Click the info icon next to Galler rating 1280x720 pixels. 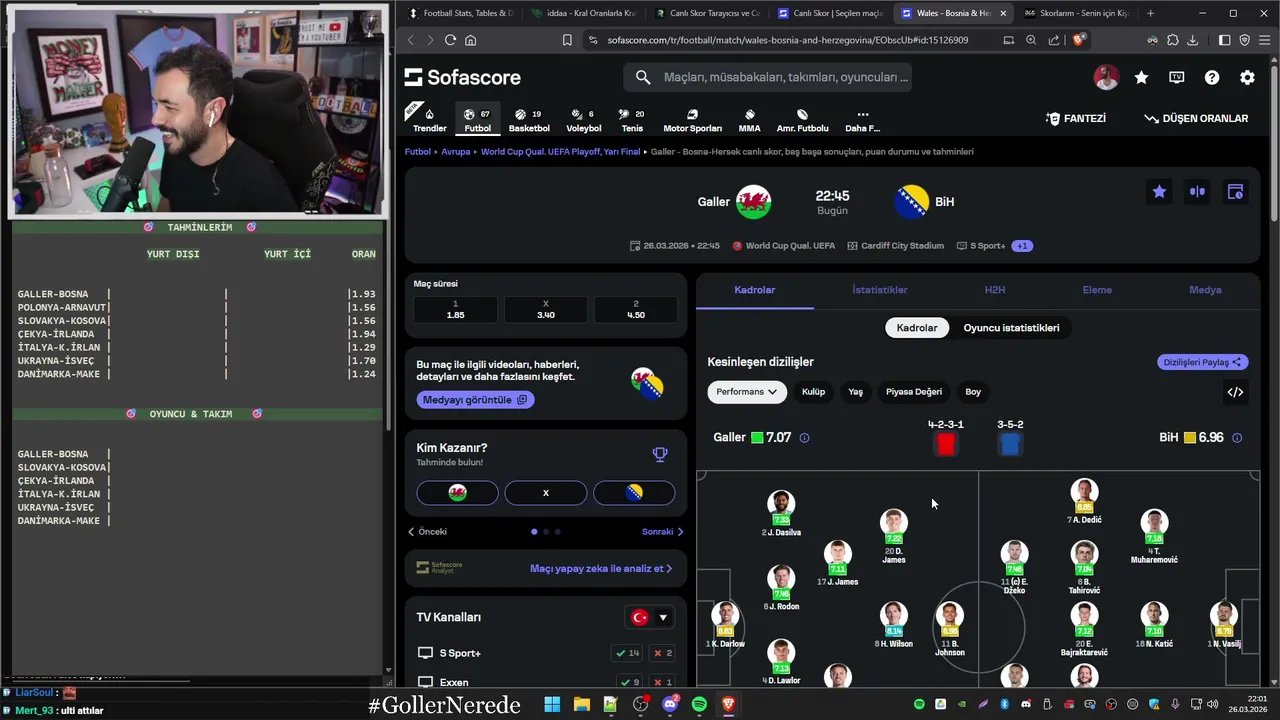coord(804,438)
